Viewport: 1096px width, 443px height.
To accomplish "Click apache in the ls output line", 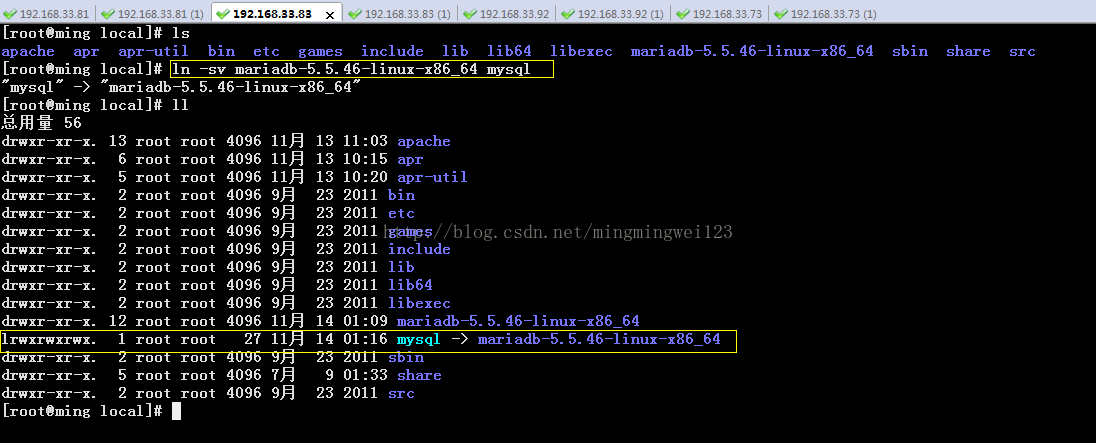I will (x=28, y=51).
